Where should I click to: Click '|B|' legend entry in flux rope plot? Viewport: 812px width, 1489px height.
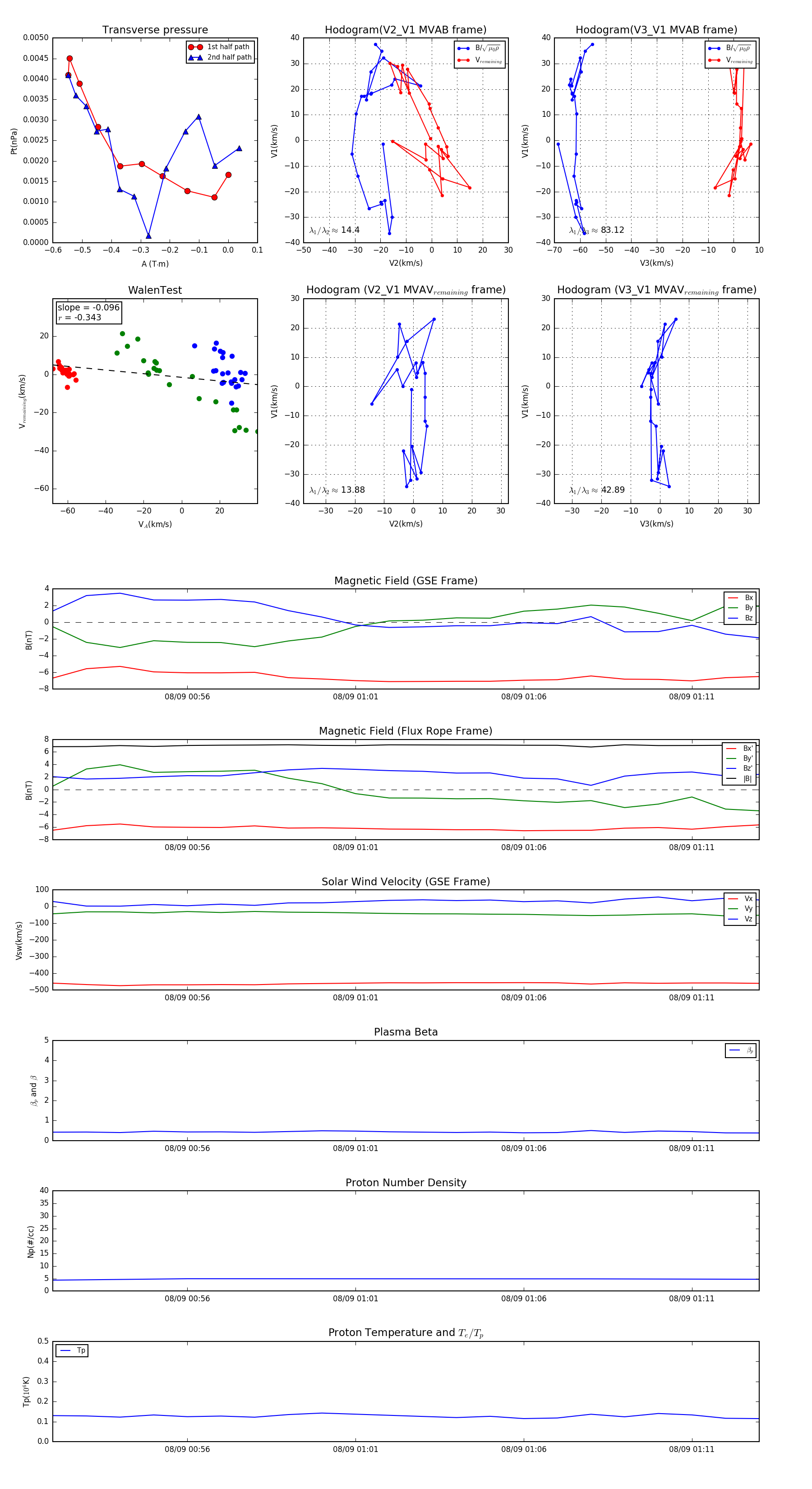point(739,779)
